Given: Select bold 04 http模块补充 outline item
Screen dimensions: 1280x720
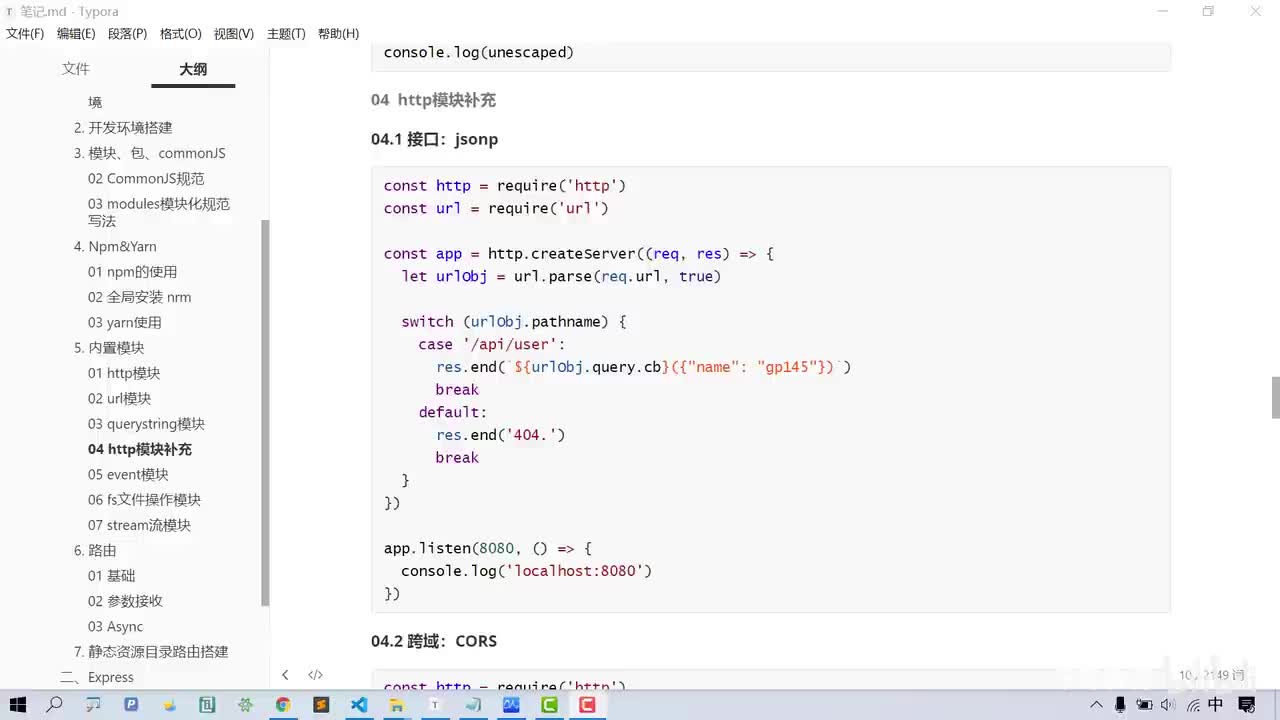Looking at the screenshot, I should [x=140, y=450].
